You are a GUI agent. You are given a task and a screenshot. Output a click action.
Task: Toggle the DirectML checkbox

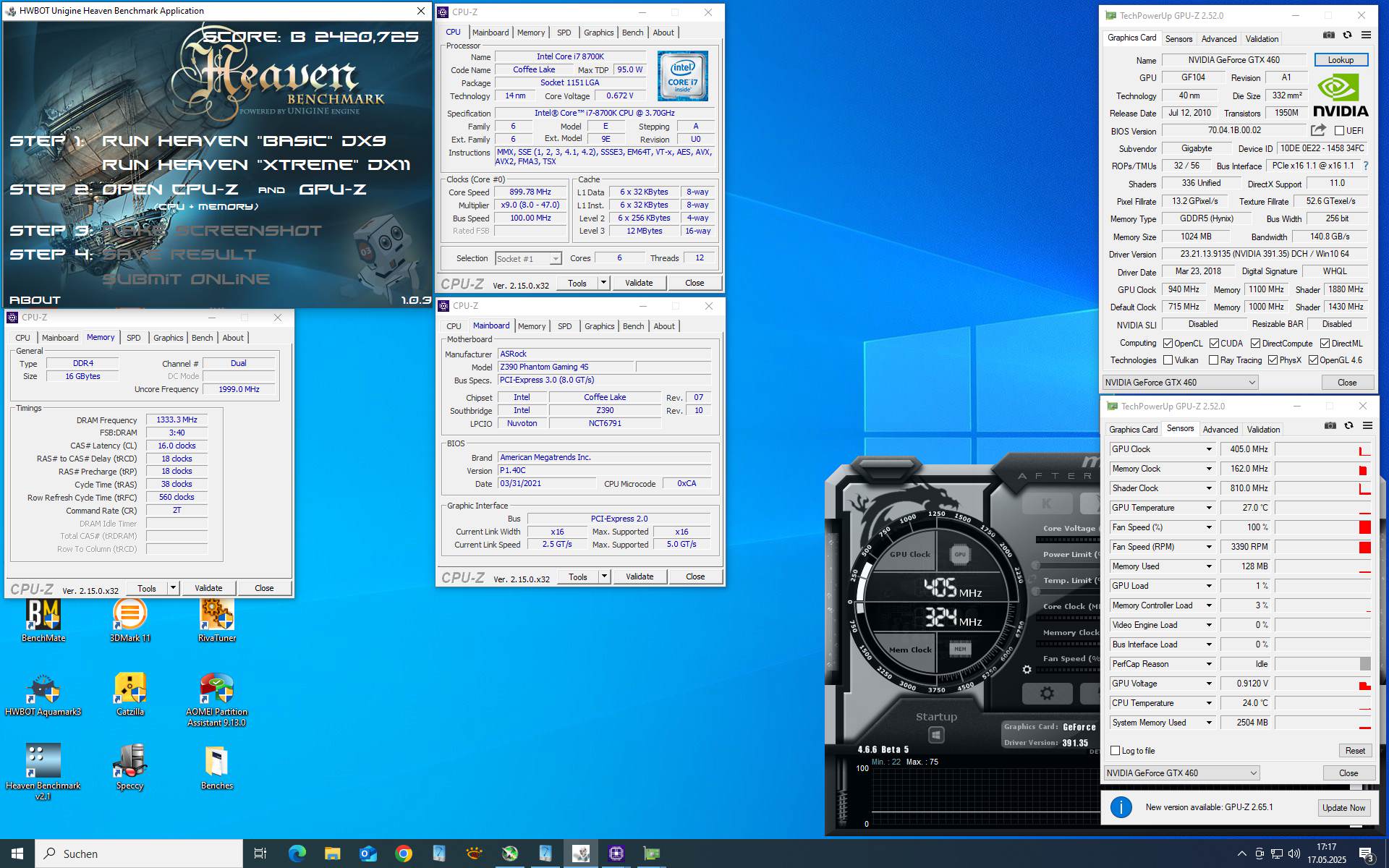tap(1325, 344)
